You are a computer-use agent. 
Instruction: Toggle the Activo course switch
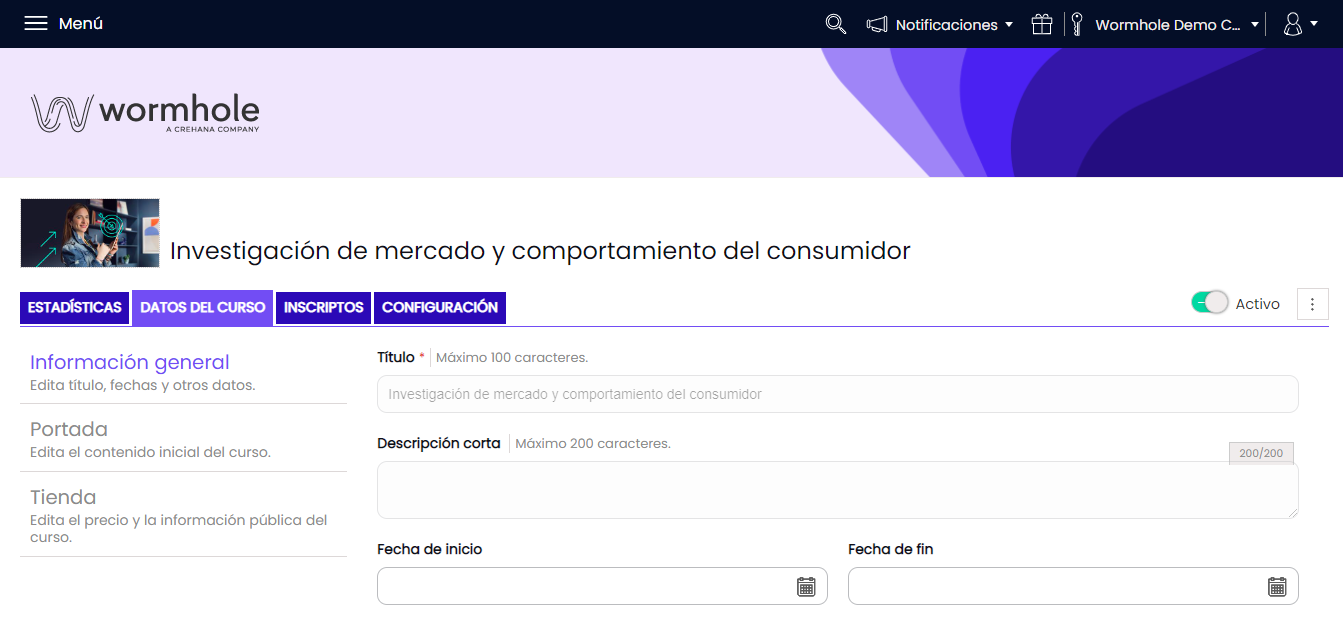[x=1209, y=303]
